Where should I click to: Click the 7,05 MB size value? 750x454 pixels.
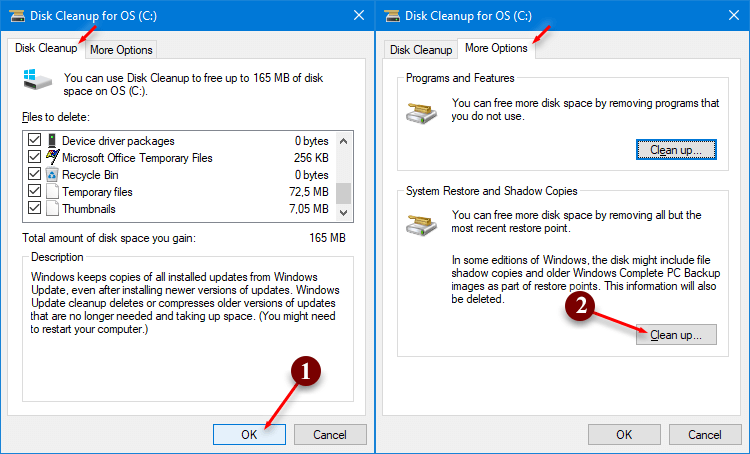[309, 209]
